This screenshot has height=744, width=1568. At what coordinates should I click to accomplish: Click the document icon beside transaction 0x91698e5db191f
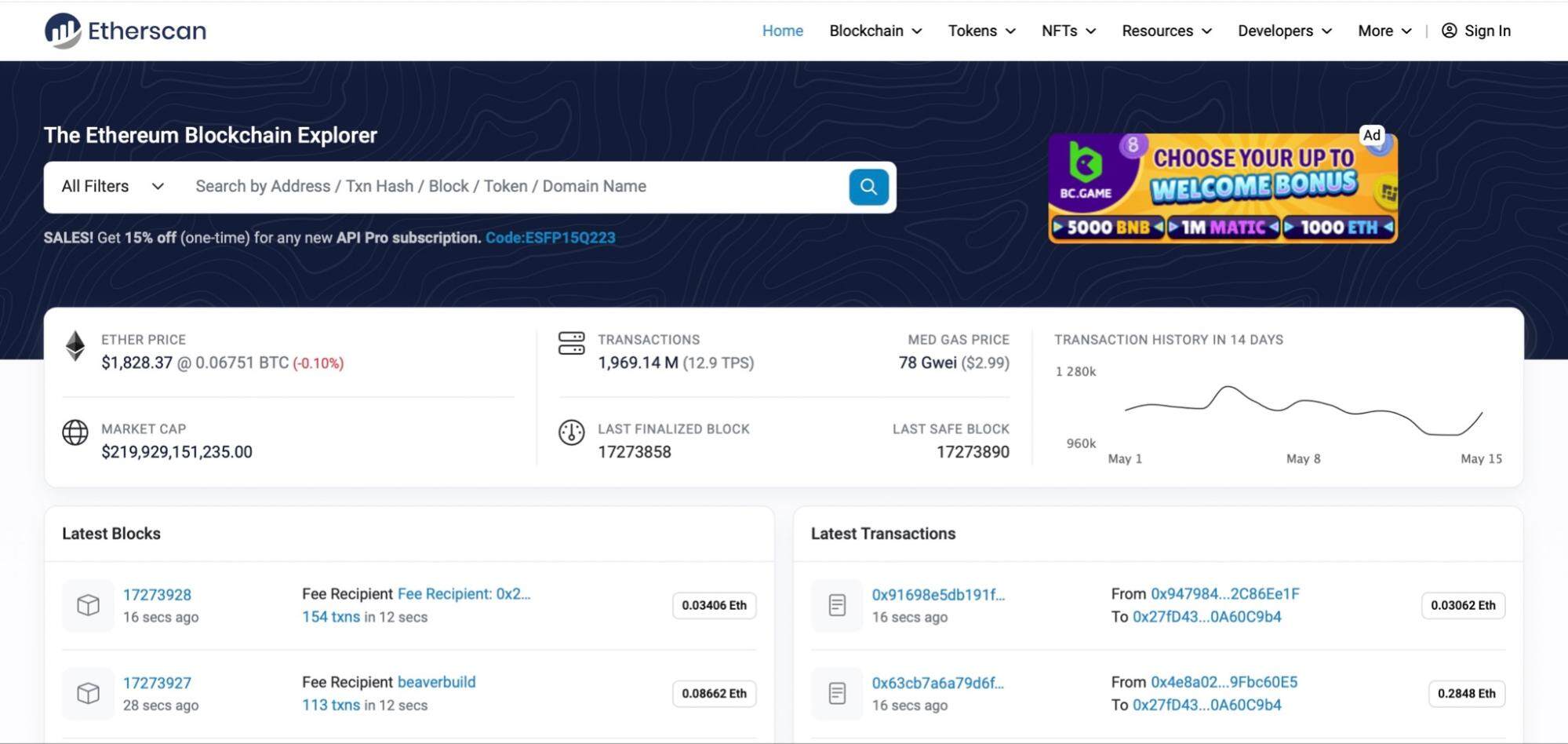[837, 605]
